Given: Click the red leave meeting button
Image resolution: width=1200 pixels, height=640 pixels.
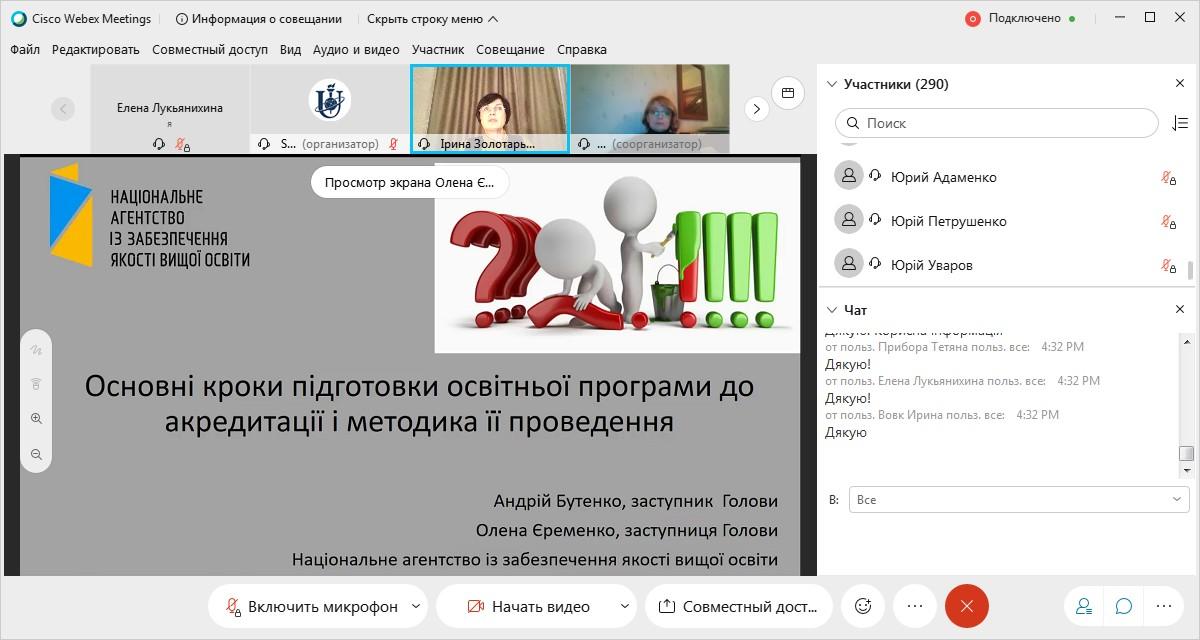Looking at the screenshot, I should click(966, 606).
